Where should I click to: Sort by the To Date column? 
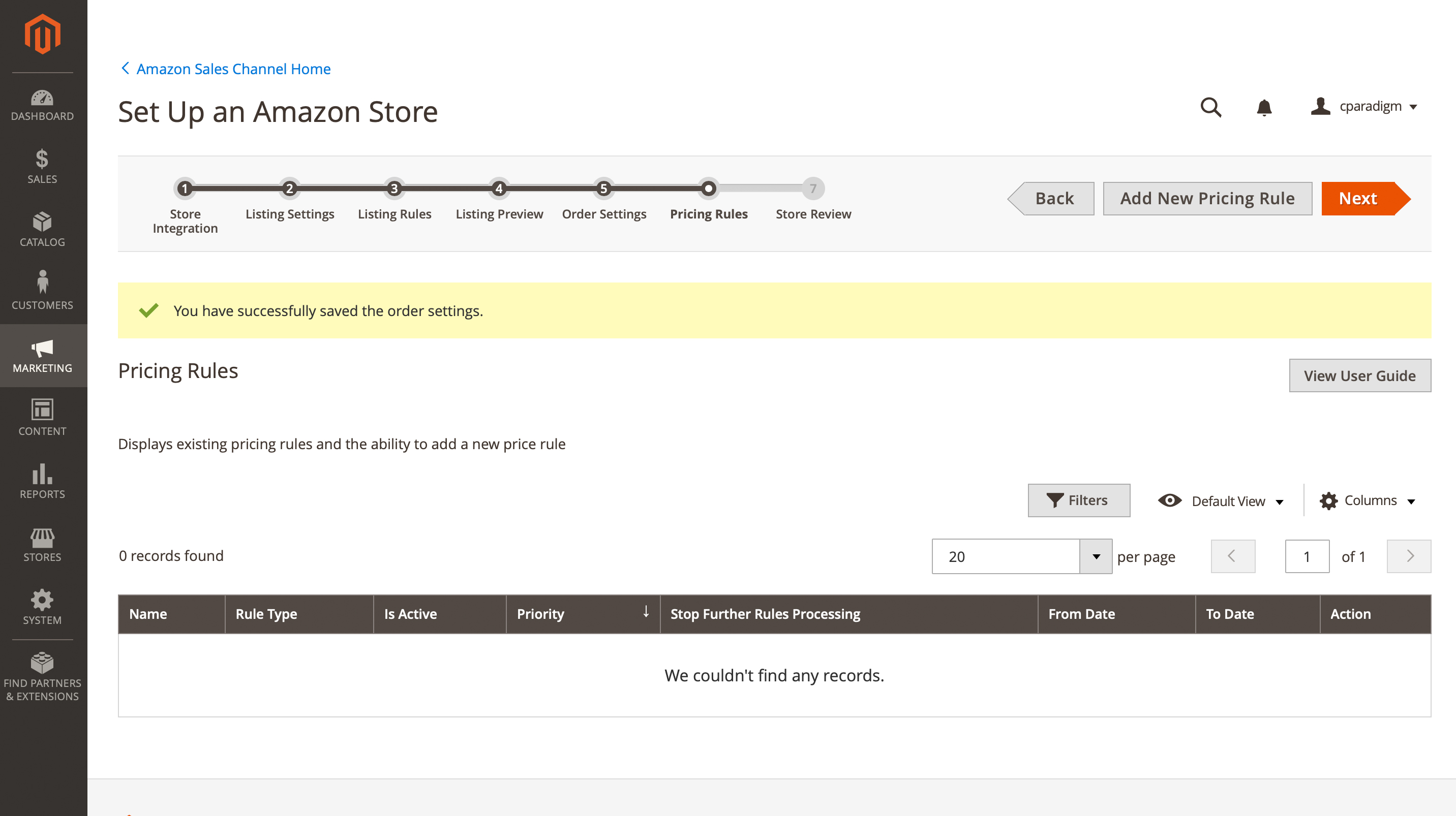click(x=1258, y=614)
